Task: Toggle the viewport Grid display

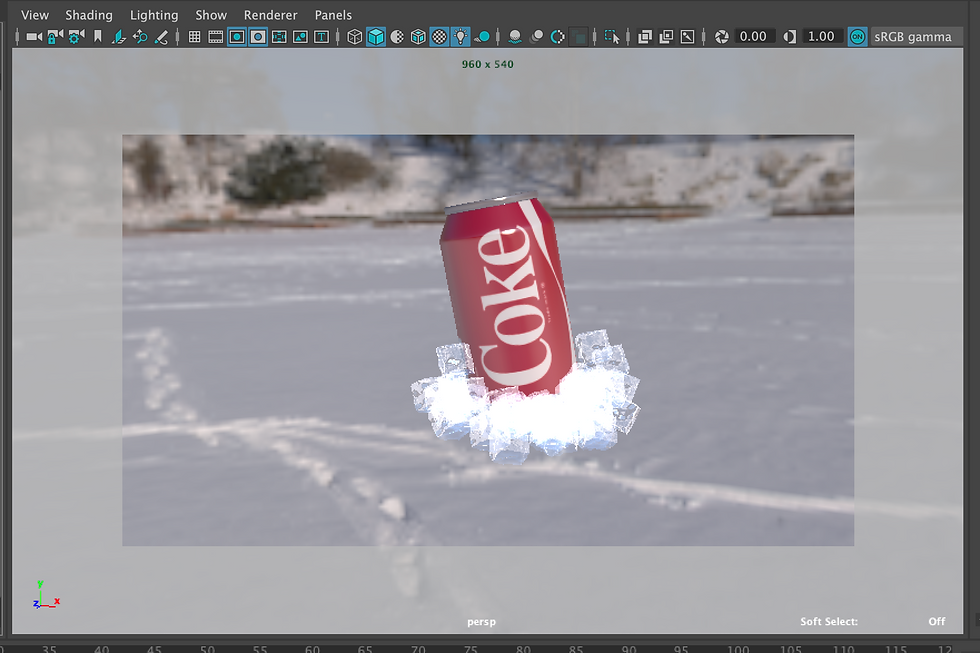Action: [194, 37]
